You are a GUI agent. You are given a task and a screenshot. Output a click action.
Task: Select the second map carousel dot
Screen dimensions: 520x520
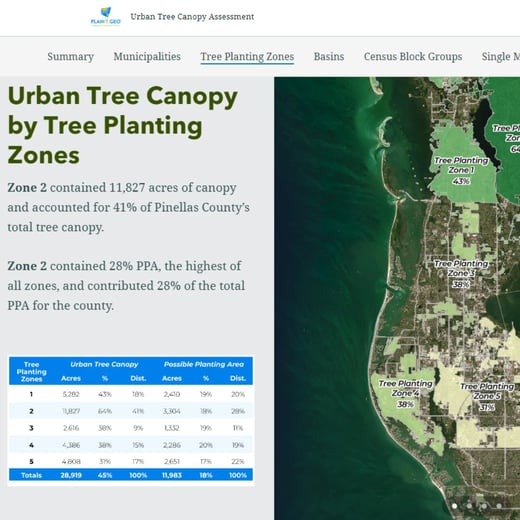pyautogui.click(x=469, y=506)
